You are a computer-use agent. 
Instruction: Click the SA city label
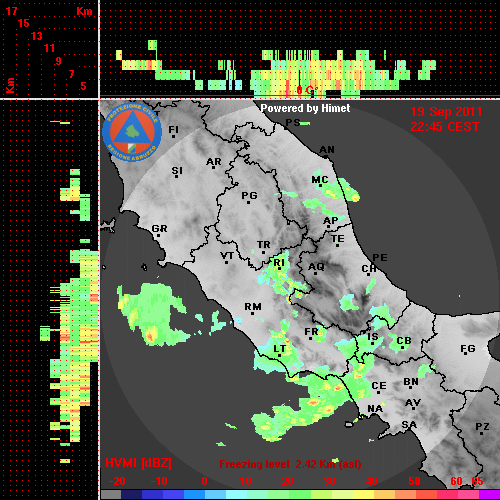point(409,425)
